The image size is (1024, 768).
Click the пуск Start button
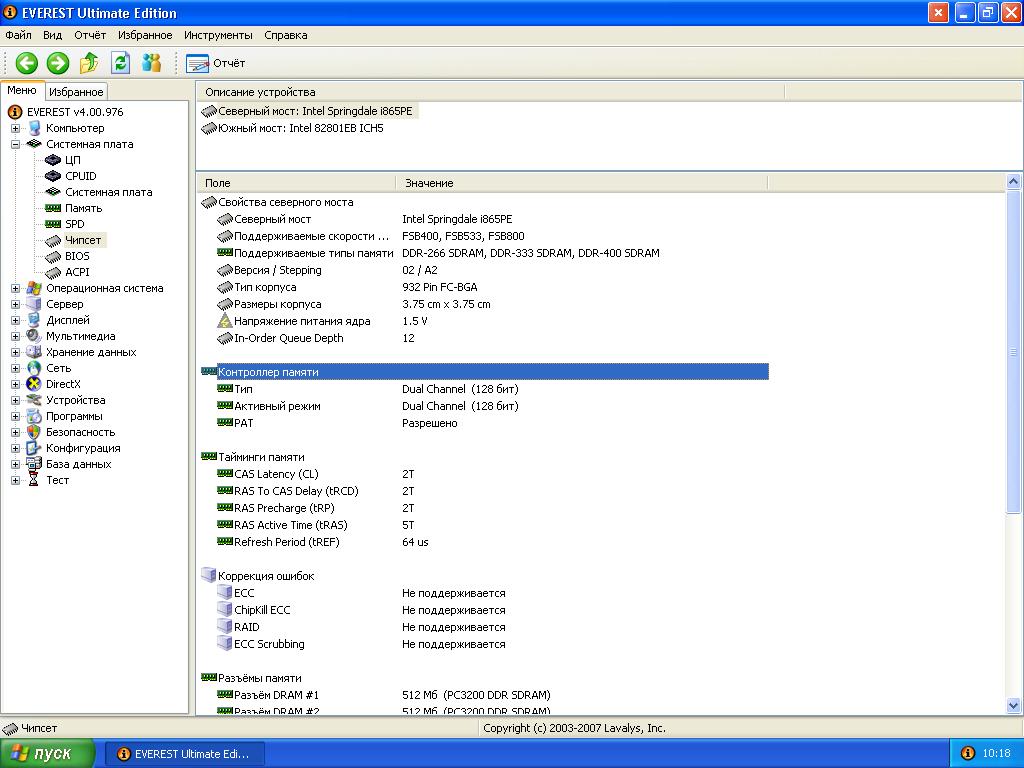[48, 753]
